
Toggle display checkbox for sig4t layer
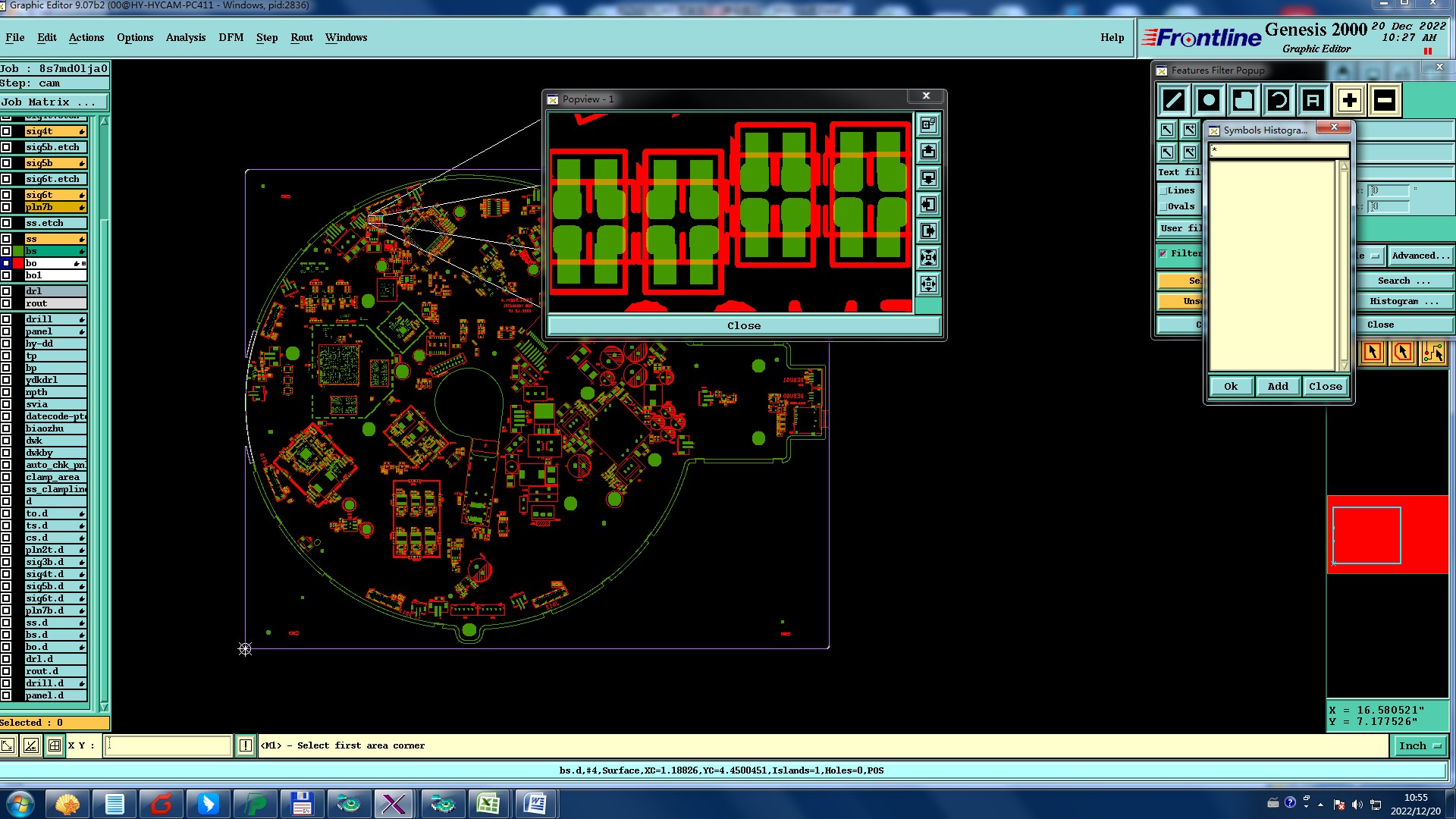coord(6,131)
